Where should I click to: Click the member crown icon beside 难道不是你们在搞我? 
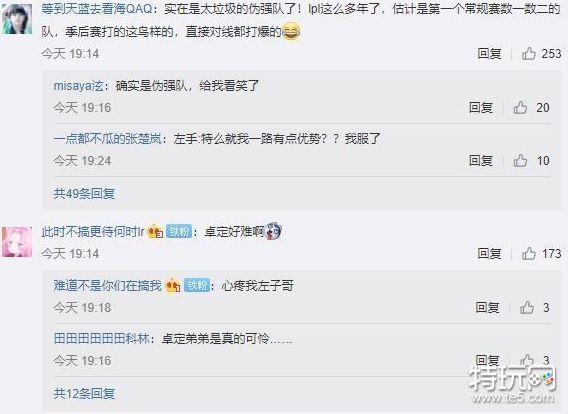pos(173,286)
